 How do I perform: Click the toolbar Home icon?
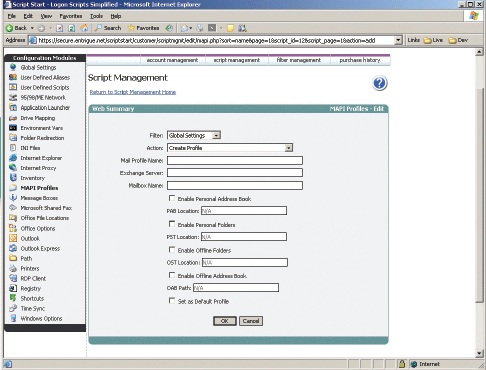(x=84, y=28)
